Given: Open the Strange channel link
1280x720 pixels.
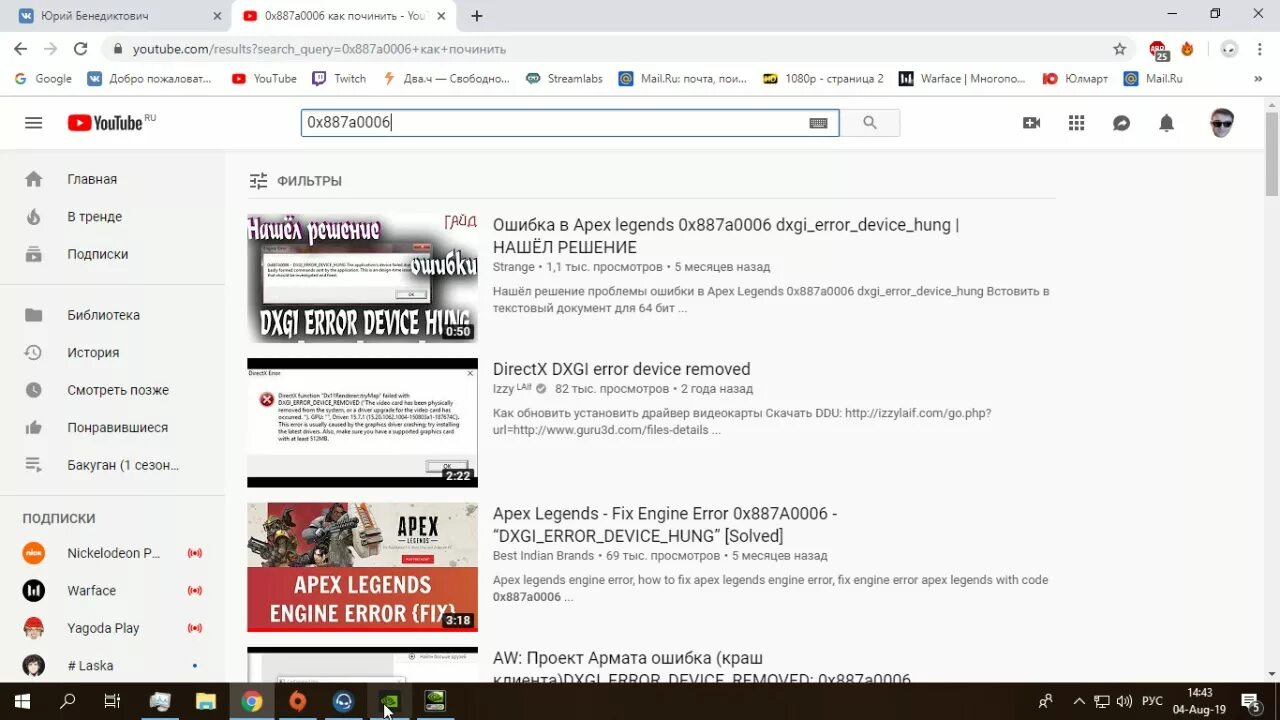Looking at the screenshot, I should point(514,267).
